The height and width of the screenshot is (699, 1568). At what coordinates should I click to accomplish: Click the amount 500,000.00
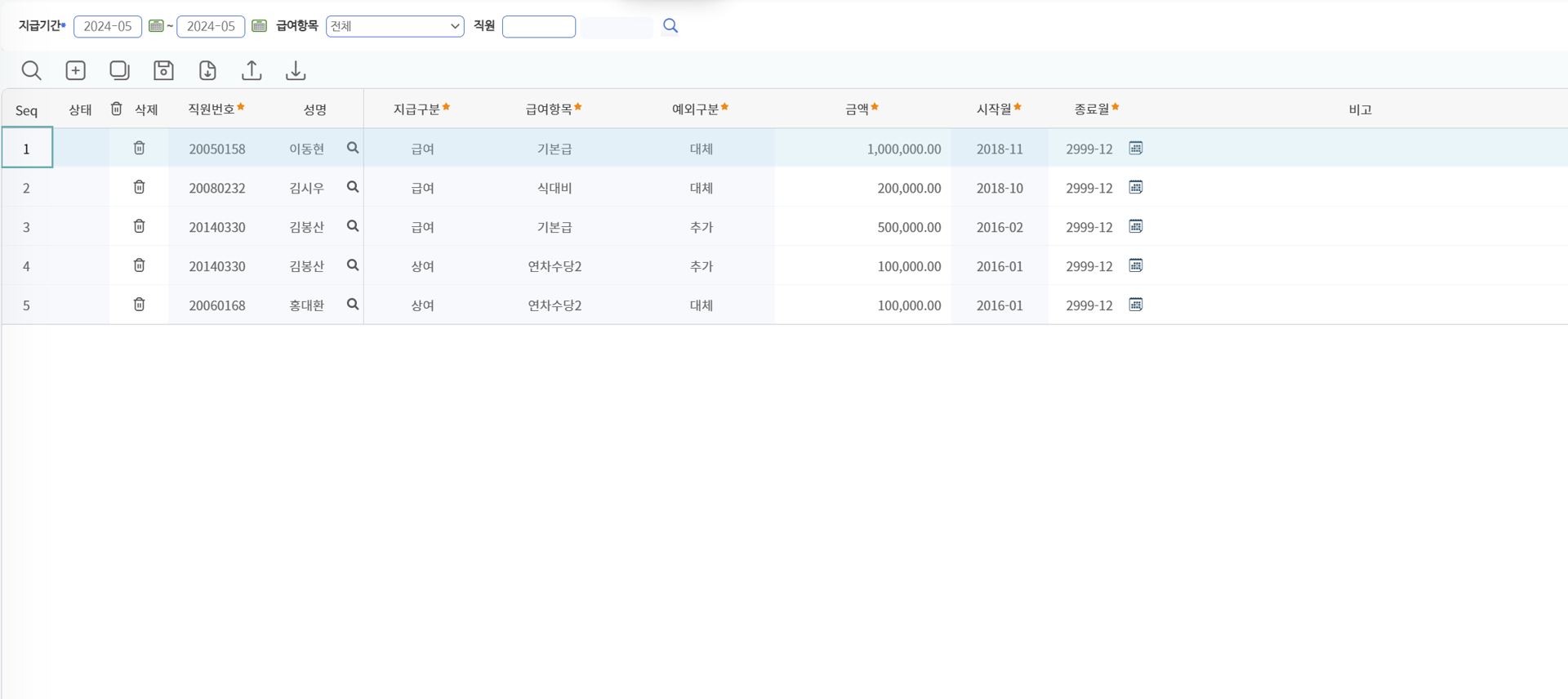tap(909, 227)
